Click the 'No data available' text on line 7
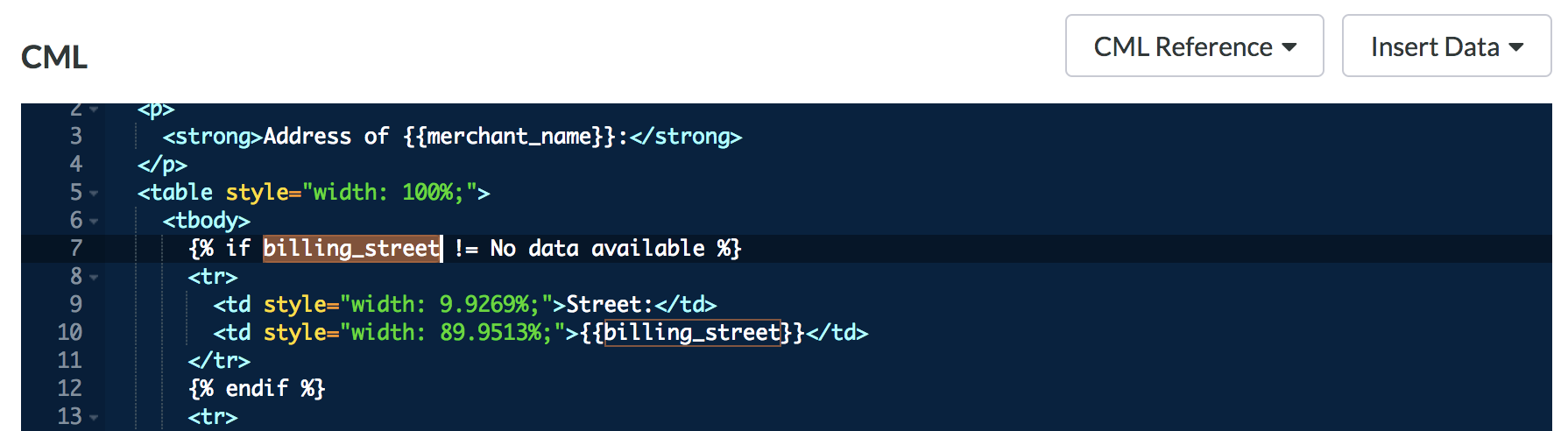Viewport: 1568px width, 431px height. (597, 249)
